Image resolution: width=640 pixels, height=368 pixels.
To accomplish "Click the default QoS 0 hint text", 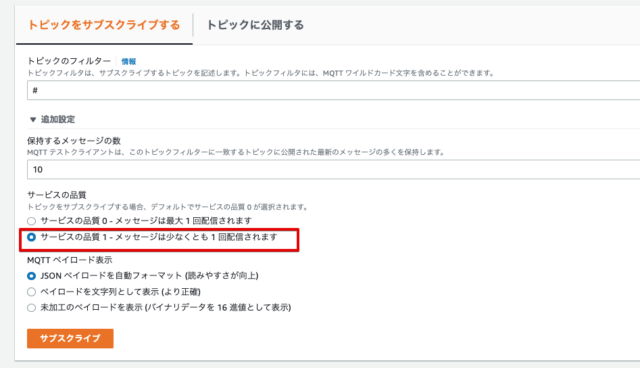I will click(x=168, y=207).
